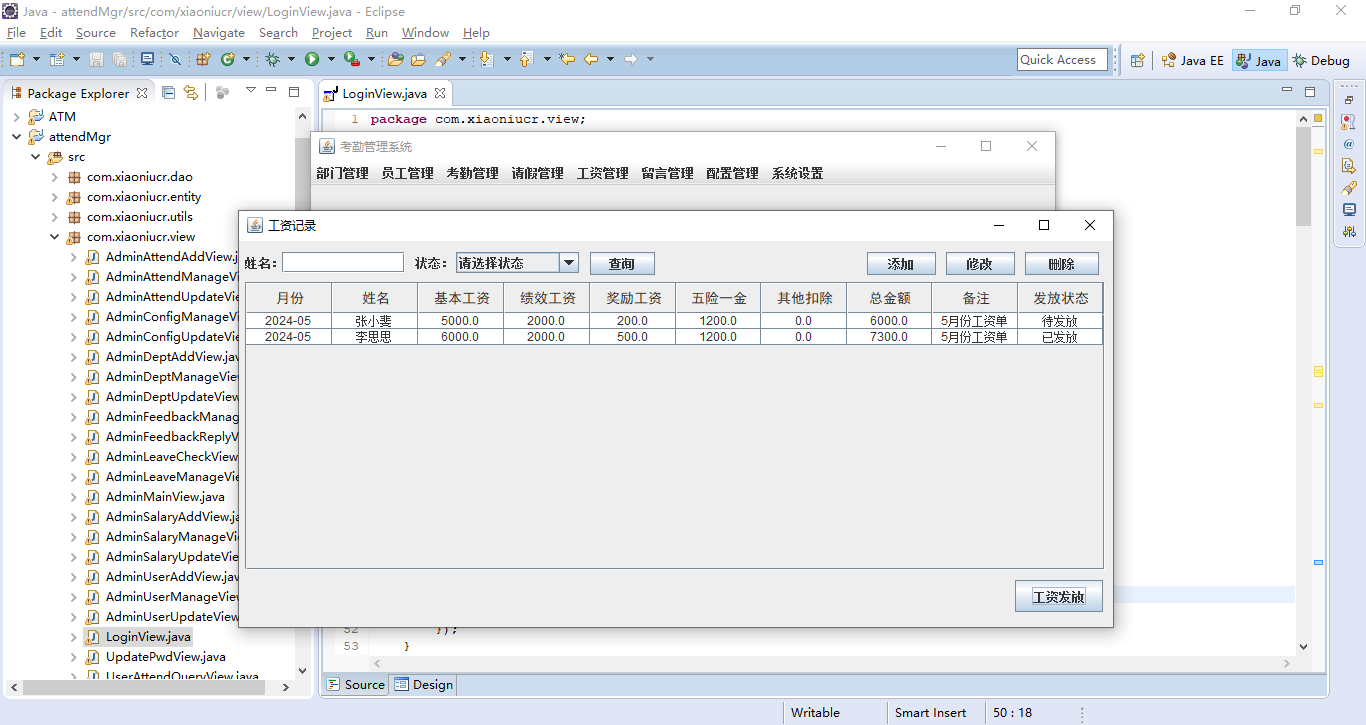The width and height of the screenshot is (1366, 725).
Task: Open 工资管理 menu in 考勤管理系统 window
Action: 602,173
